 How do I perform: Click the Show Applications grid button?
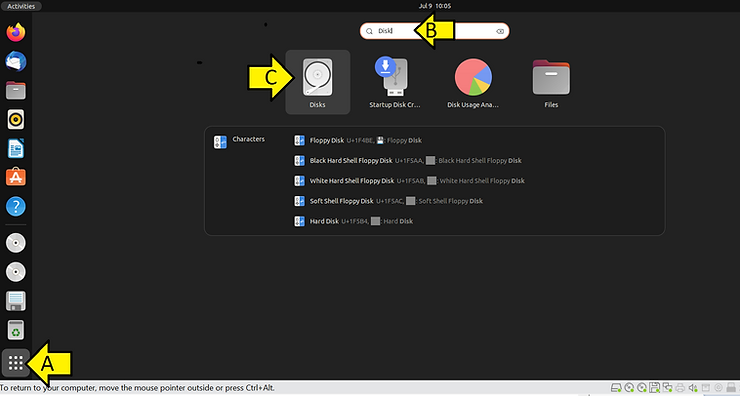point(16,363)
